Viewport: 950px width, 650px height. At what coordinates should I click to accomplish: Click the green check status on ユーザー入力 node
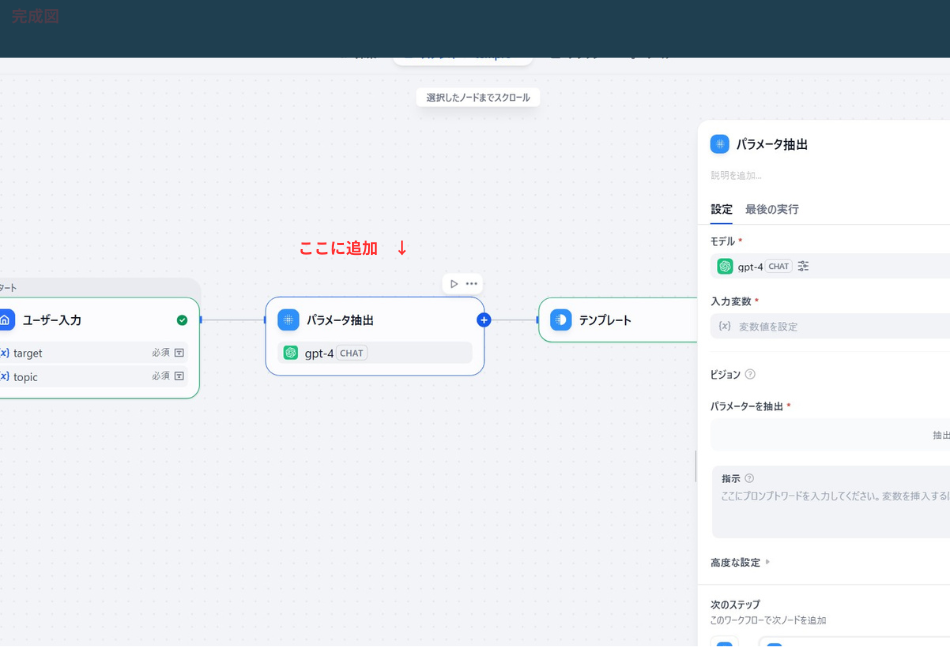182,320
